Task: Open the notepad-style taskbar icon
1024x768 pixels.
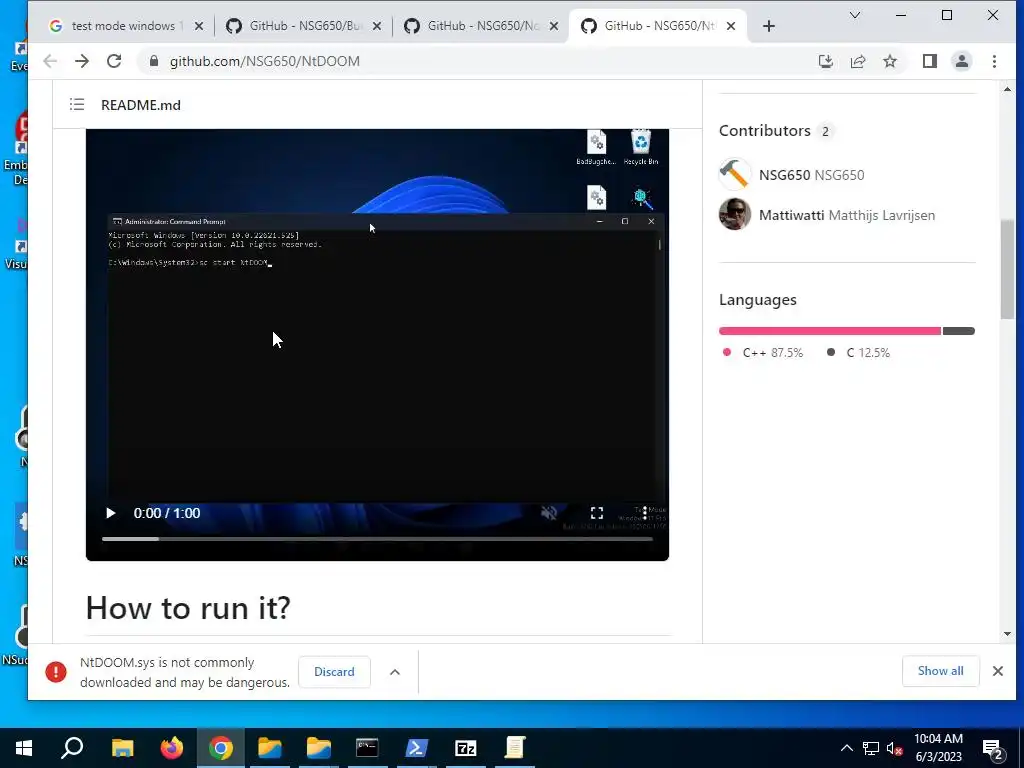Action: (x=515, y=748)
